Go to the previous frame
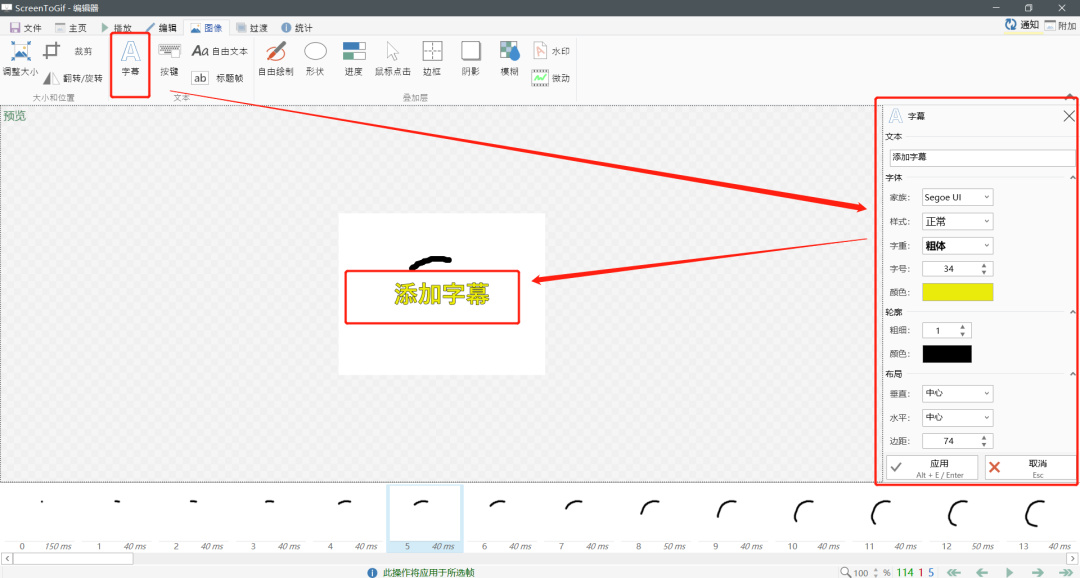 click(x=982, y=572)
